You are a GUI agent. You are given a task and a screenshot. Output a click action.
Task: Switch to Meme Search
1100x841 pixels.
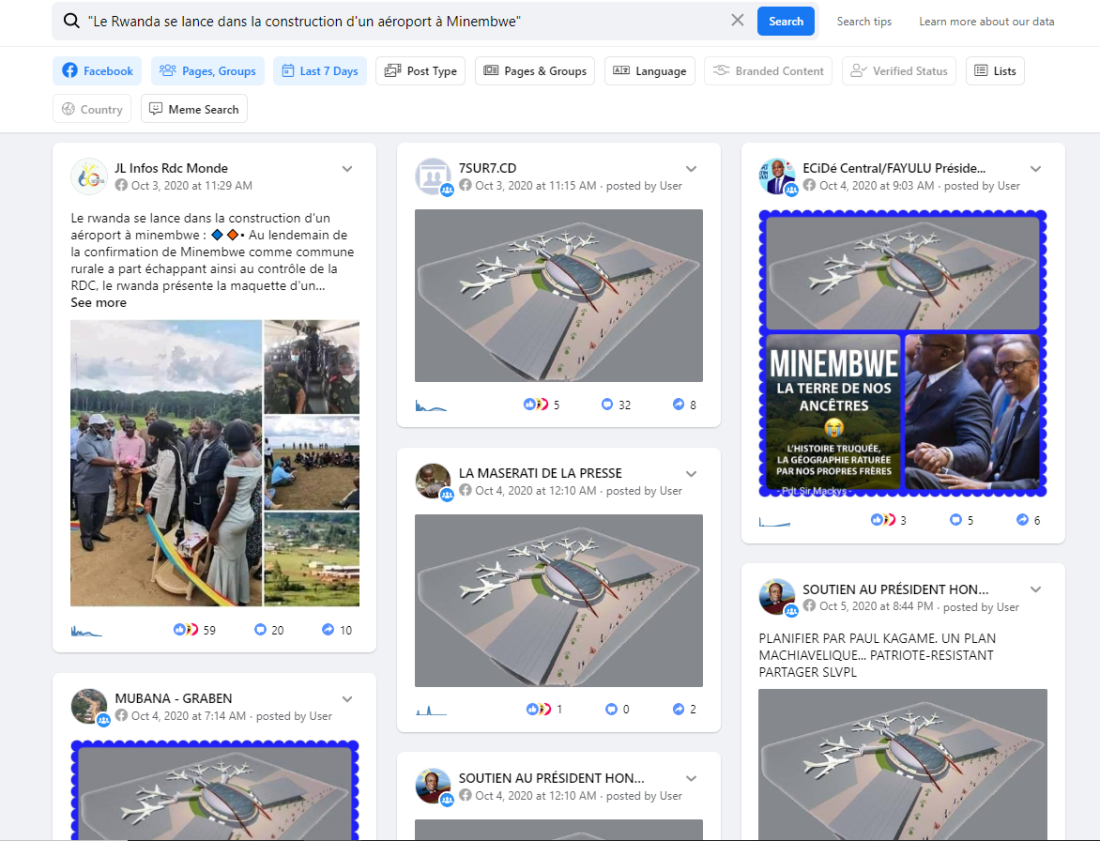point(194,109)
